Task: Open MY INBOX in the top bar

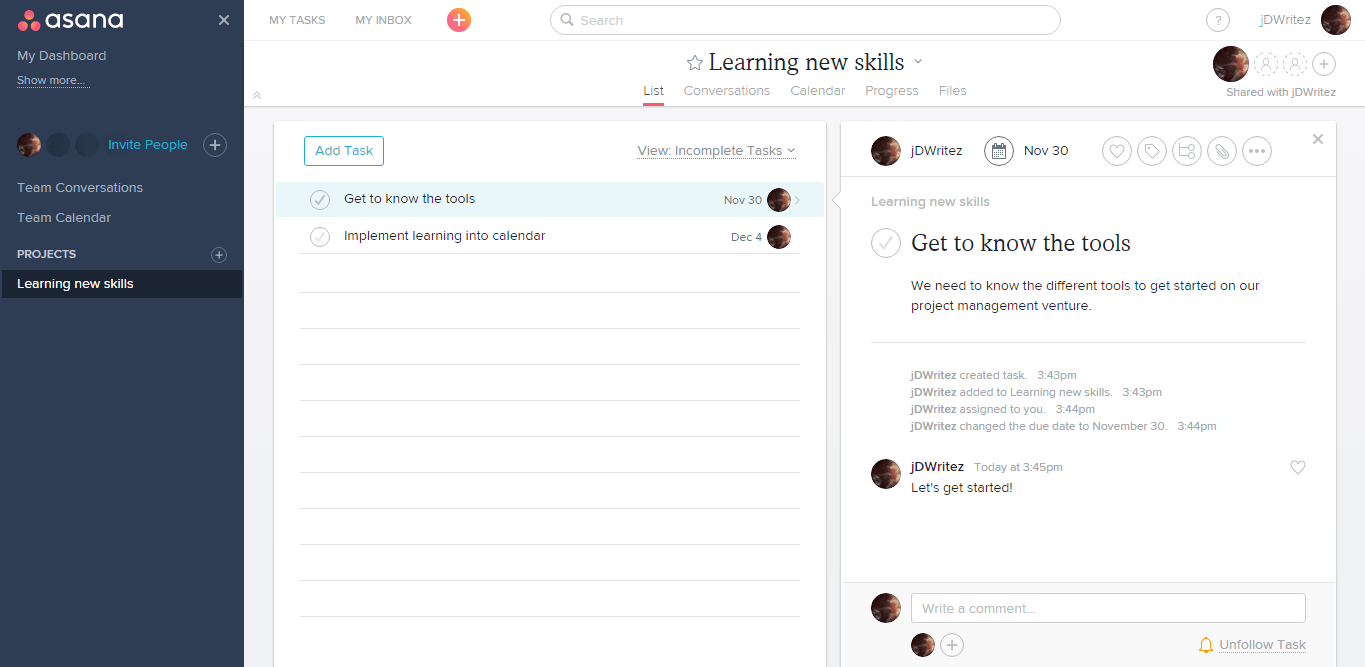Action: pos(383,20)
